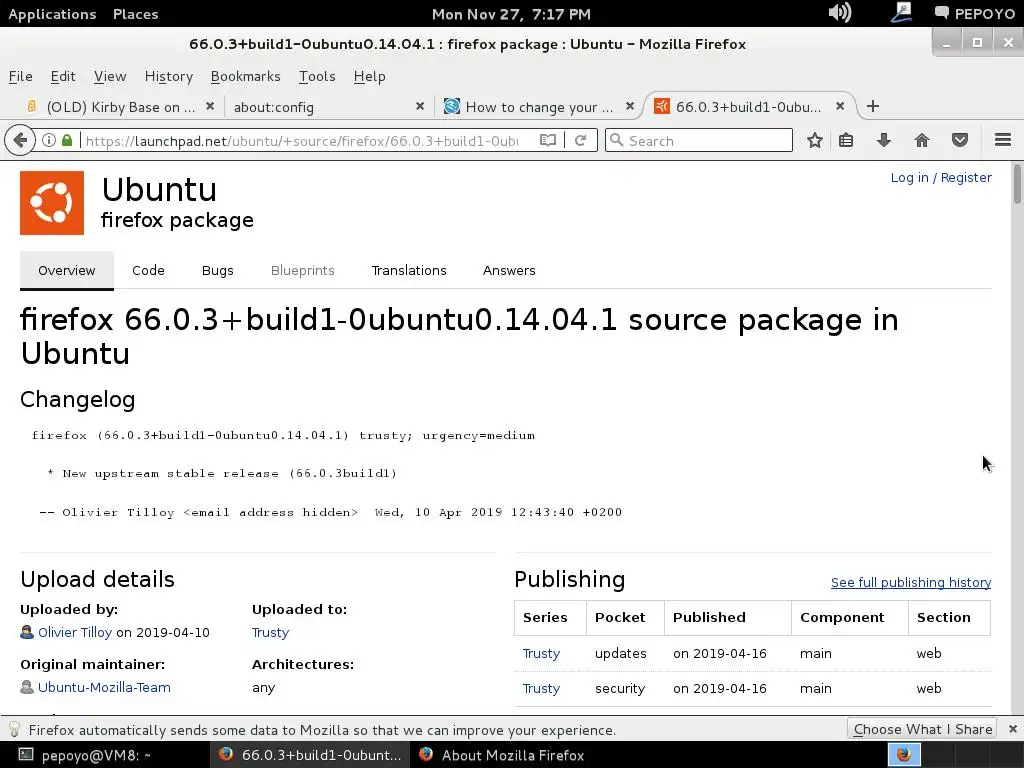Screen dimensions: 1024x768
Task: Click the network status icon in top panel
Action: (902, 12)
